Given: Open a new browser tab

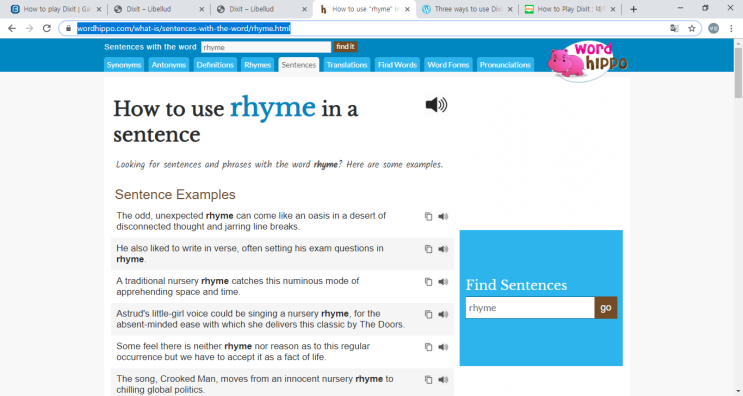Looking at the screenshot, I should (x=634, y=9).
